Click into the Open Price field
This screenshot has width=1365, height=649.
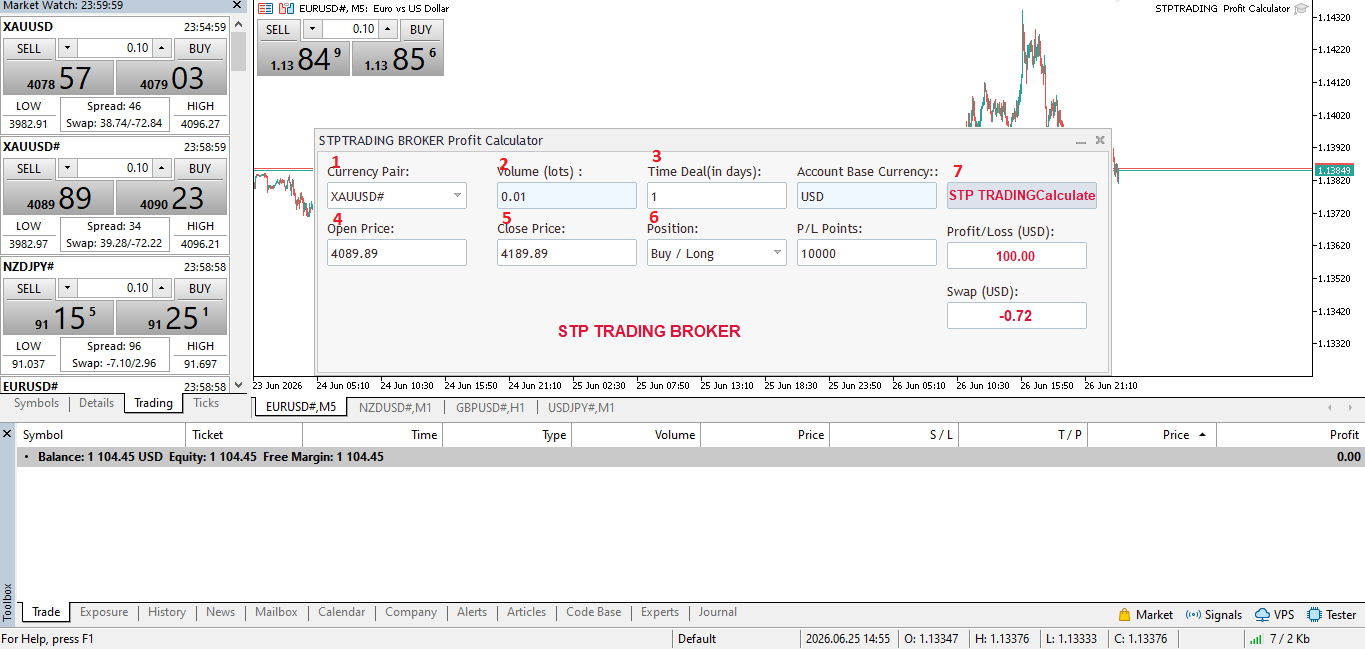[x=397, y=253]
